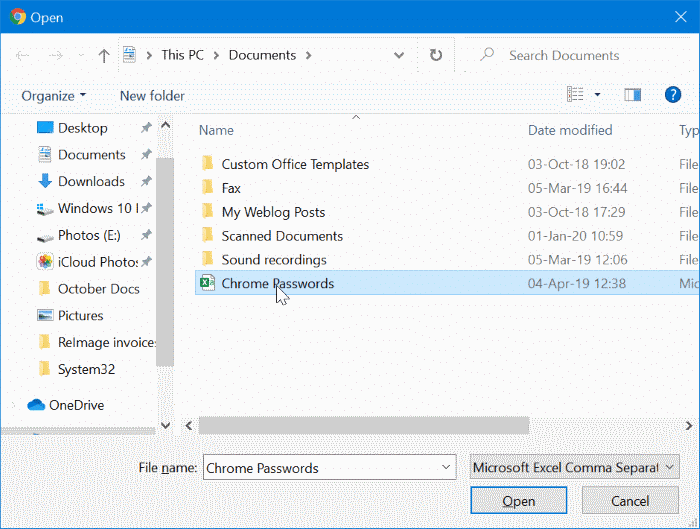Image resolution: width=700 pixels, height=529 pixels.
Task: Open Desktop in navigation pane
Action: click(x=83, y=128)
